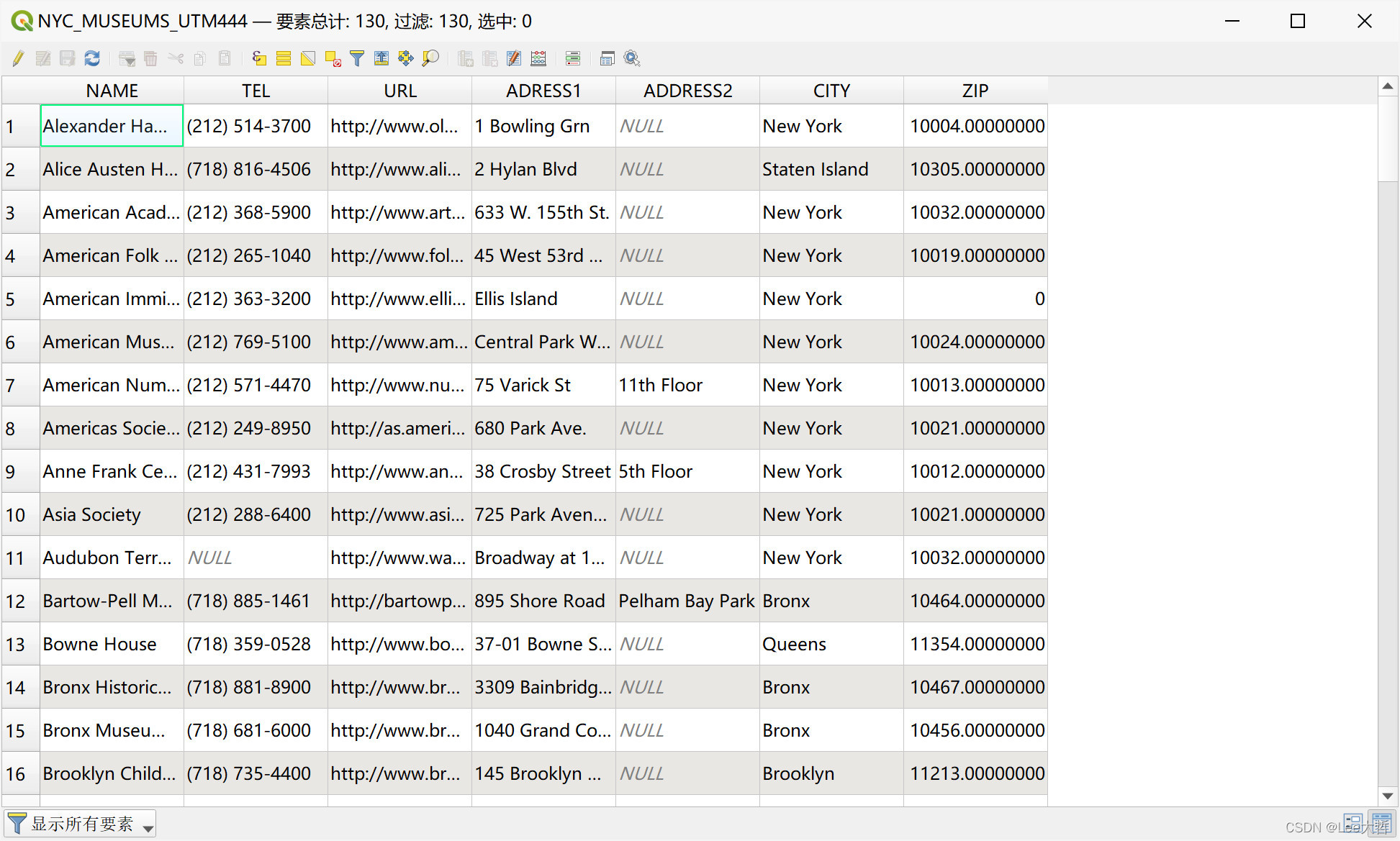
Task: Deselect all features icon
Action: 333,58
